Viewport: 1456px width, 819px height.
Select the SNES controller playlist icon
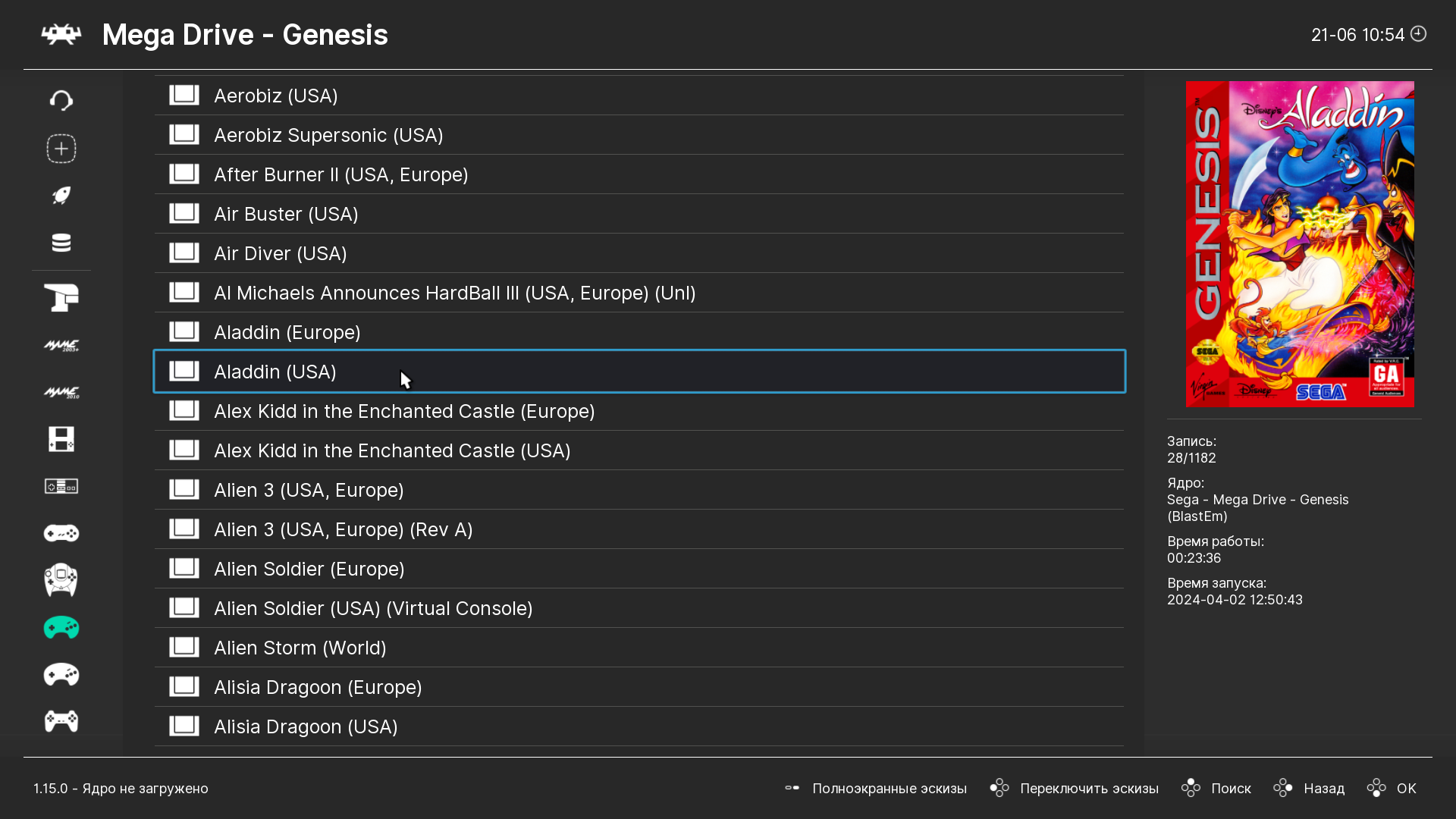[61, 533]
